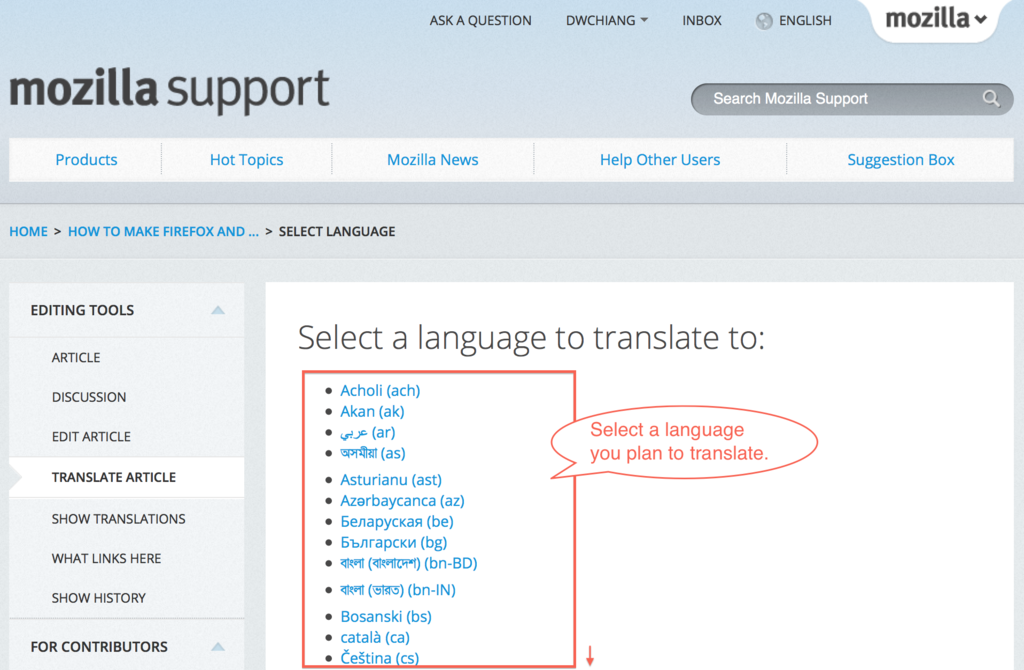Click the mozilla support logo

coord(169,89)
